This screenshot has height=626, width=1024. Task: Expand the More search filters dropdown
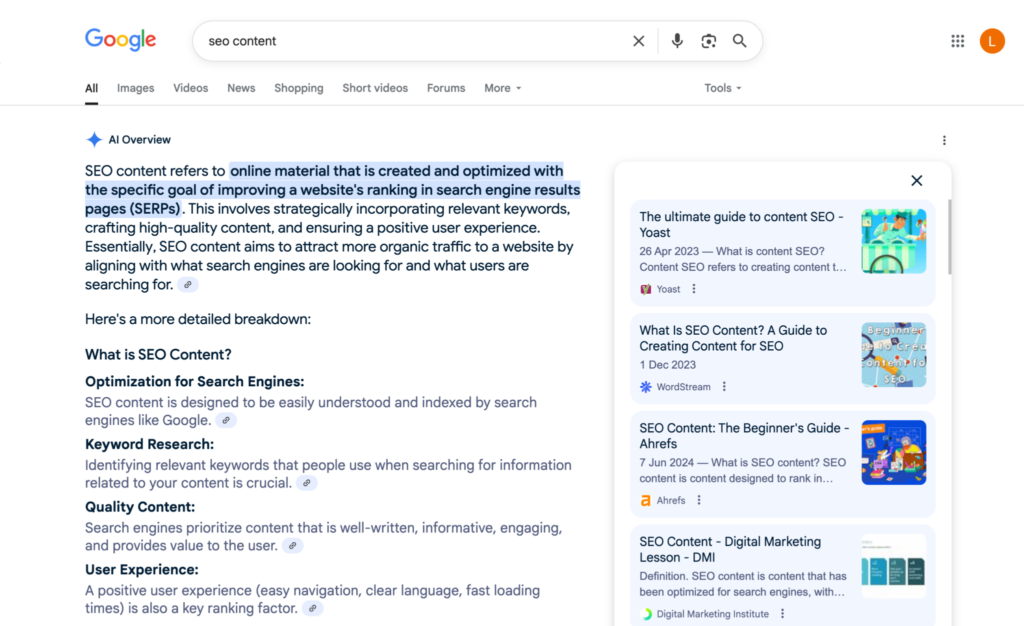tap(503, 88)
